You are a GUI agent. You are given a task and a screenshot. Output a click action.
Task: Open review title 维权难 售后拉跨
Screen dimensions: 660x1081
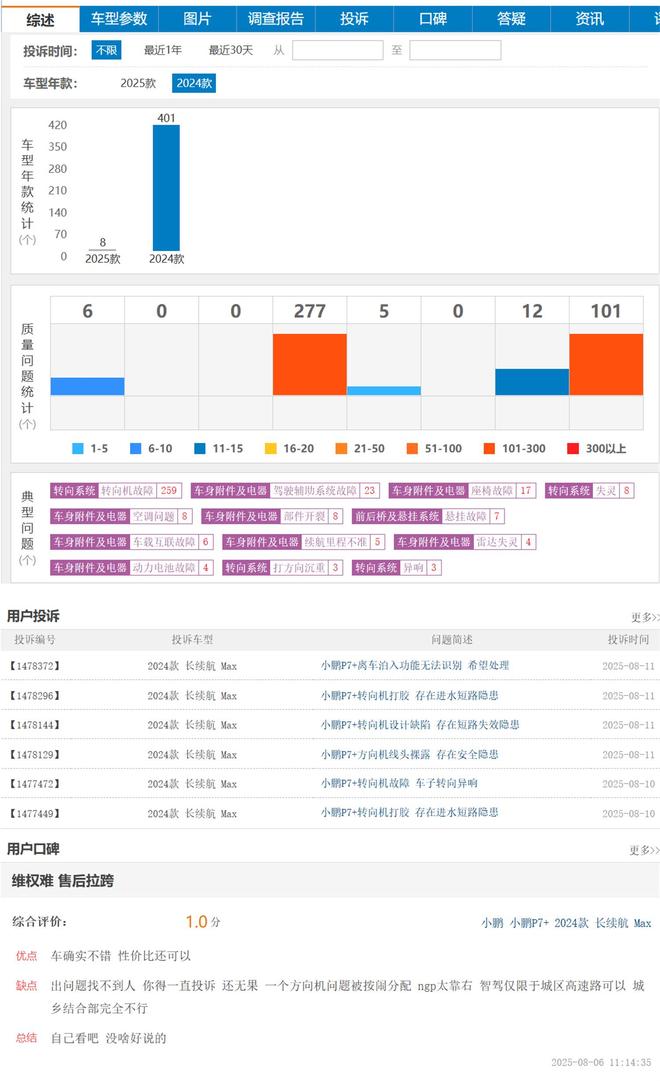pyautogui.click(x=63, y=881)
